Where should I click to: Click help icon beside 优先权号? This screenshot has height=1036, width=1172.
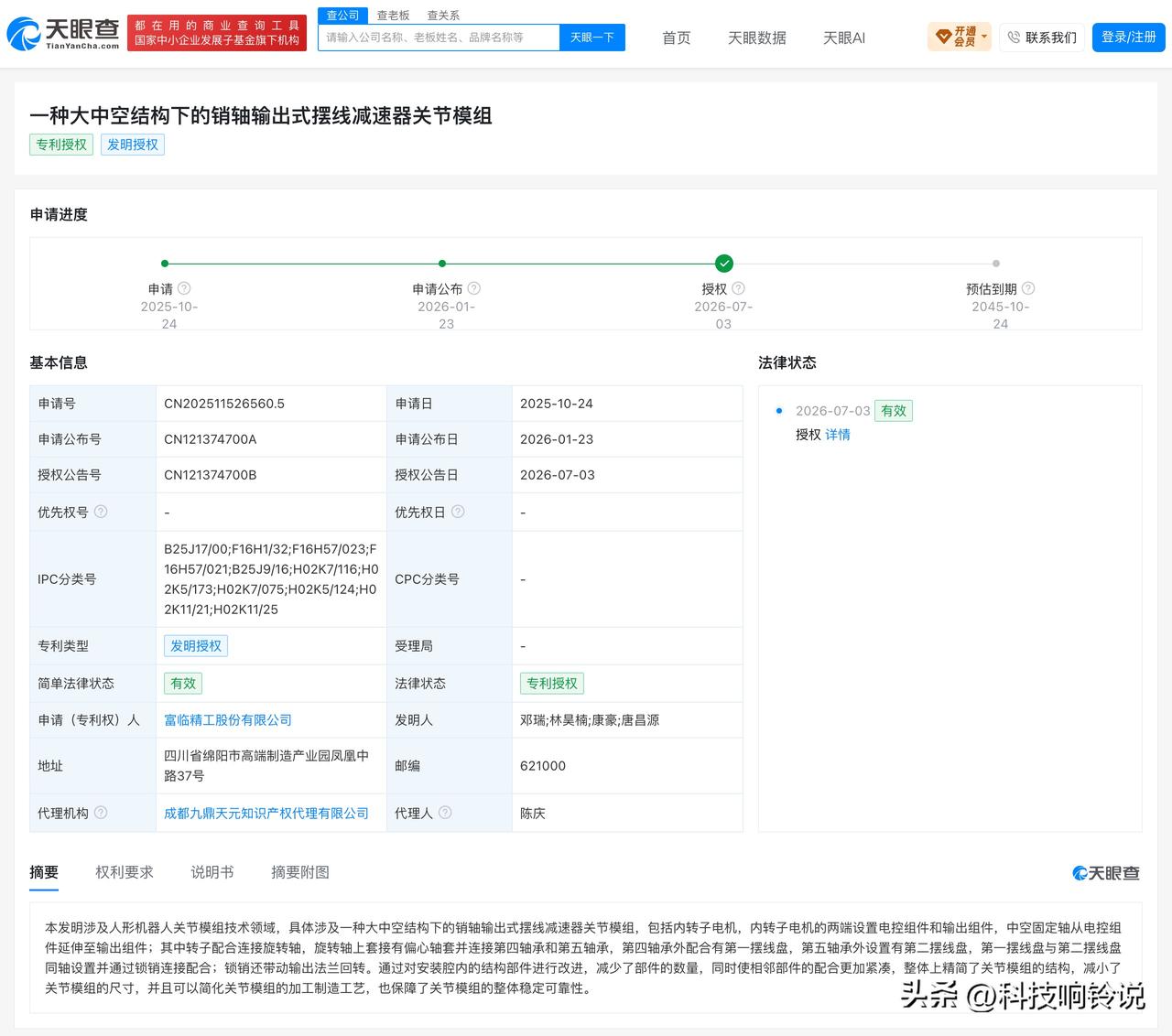(101, 512)
